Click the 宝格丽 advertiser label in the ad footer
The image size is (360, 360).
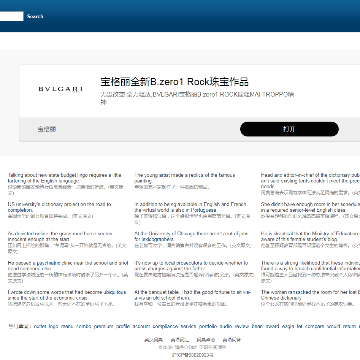(x=47, y=129)
